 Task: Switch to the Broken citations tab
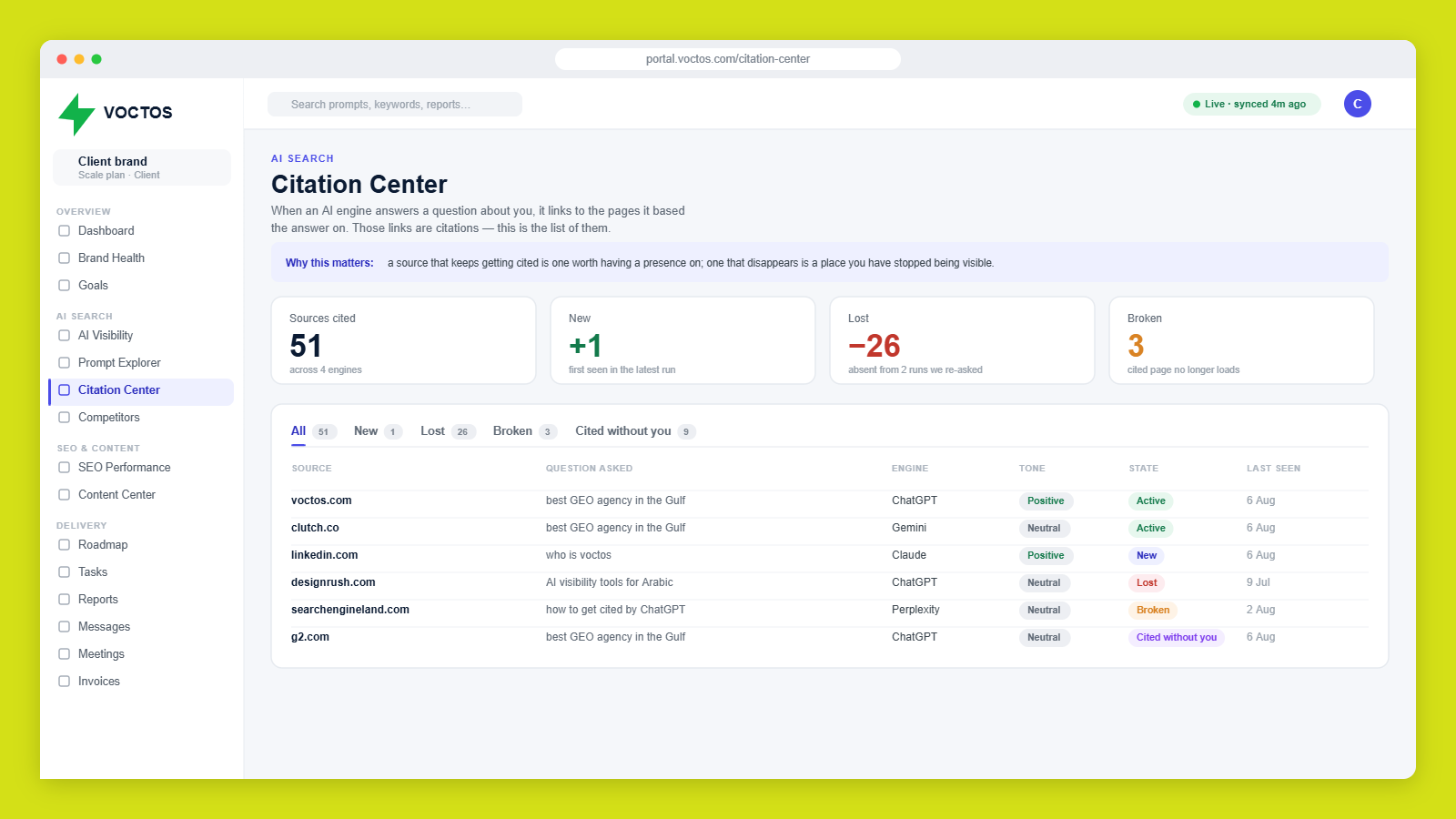pyautogui.click(x=524, y=431)
